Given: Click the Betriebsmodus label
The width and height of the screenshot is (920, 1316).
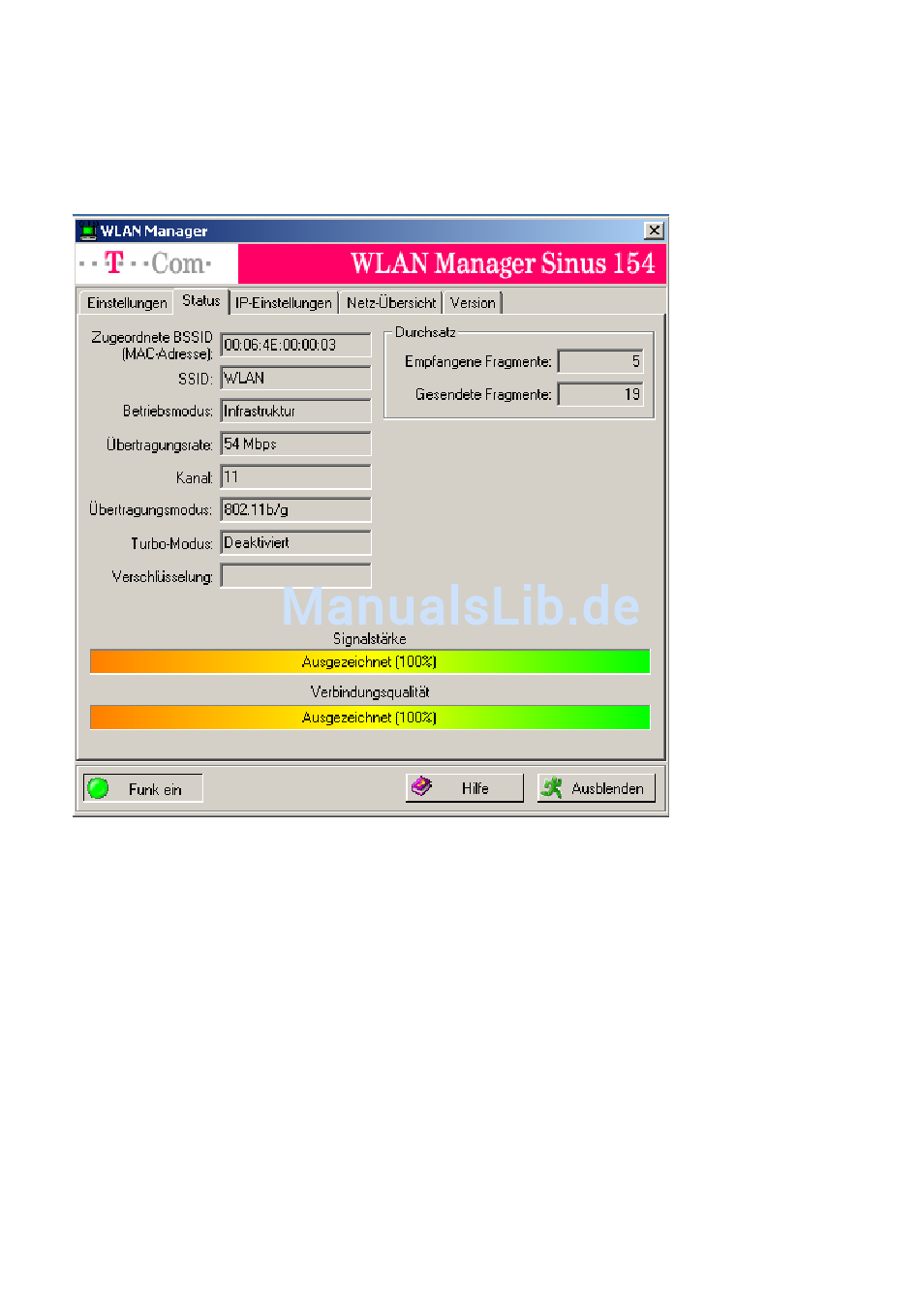Looking at the screenshot, I should coord(168,412).
